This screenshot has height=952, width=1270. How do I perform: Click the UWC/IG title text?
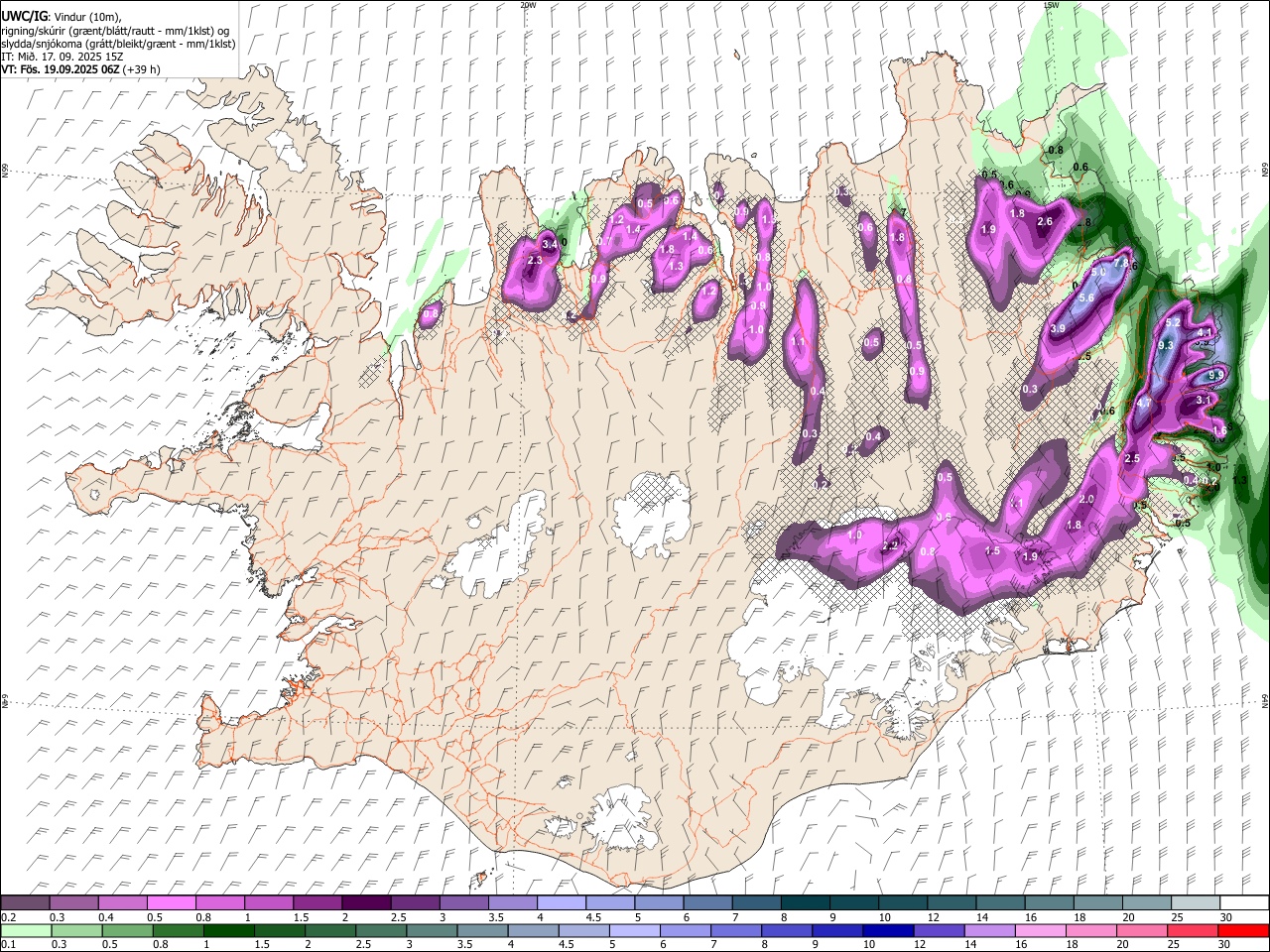point(24,17)
